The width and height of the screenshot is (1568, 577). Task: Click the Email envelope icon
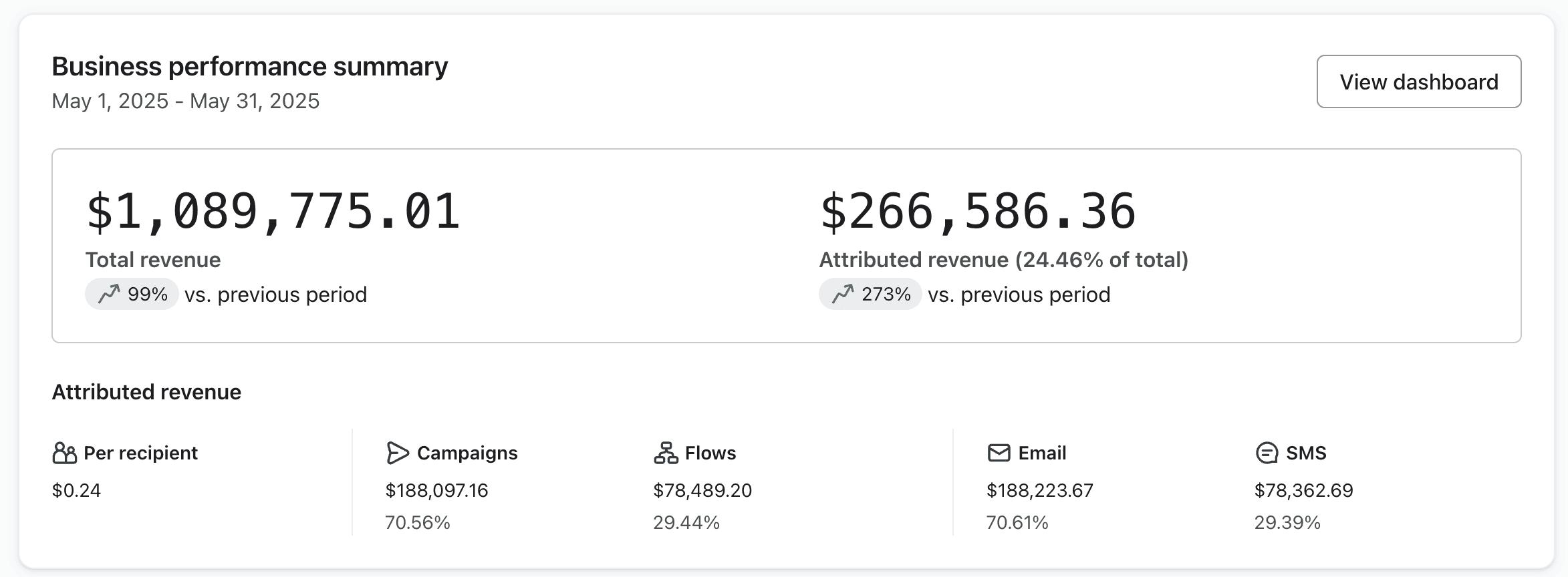[x=999, y=453]
